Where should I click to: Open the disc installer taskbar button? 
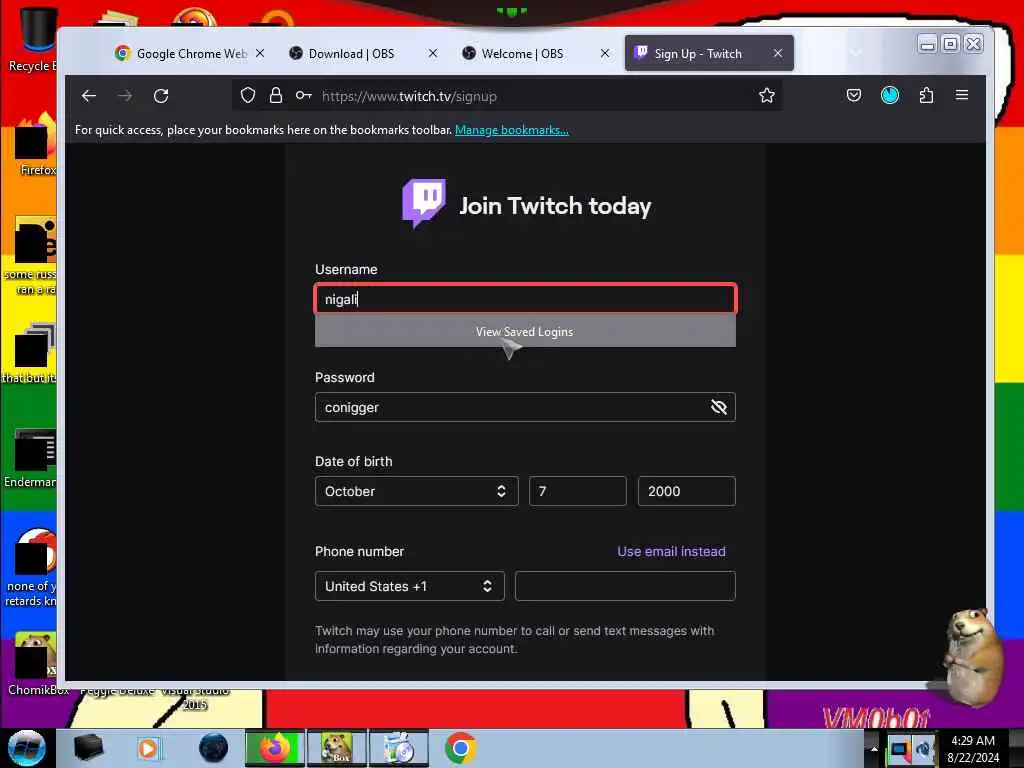pos(399,748)
